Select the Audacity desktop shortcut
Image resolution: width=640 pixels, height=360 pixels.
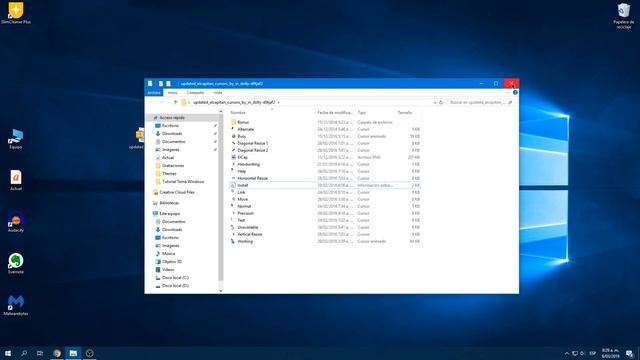coord(16,222)
